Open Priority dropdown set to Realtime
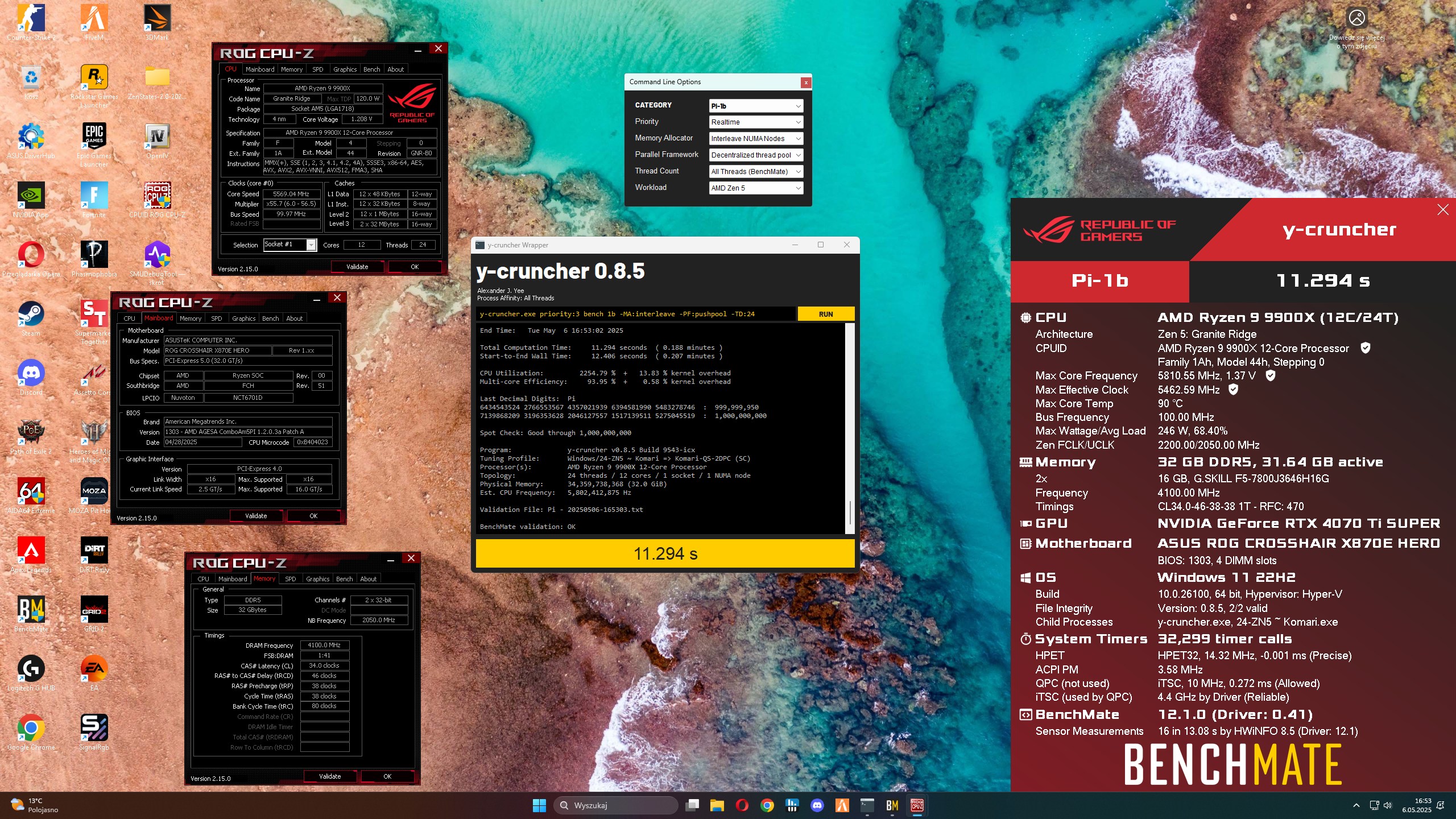 coord(756,122)
